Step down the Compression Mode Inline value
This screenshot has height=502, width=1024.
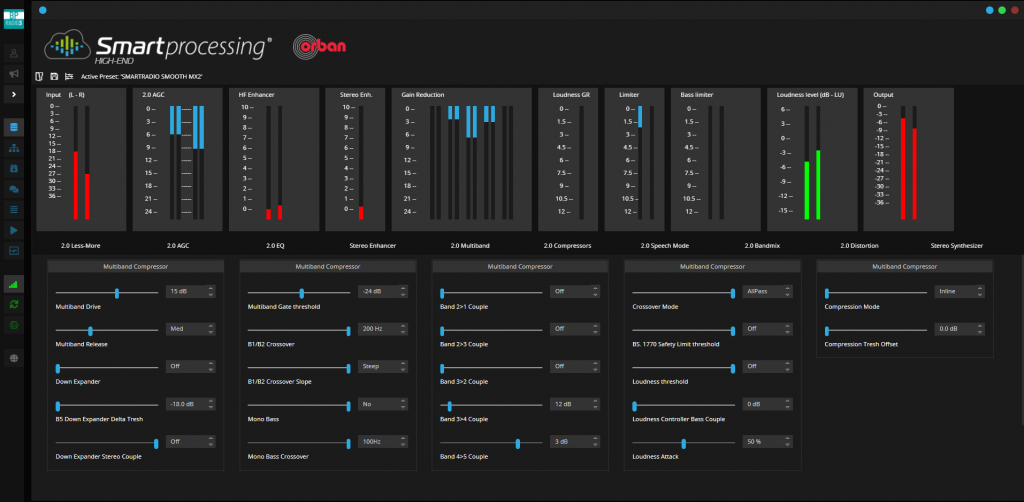(980, 295)
